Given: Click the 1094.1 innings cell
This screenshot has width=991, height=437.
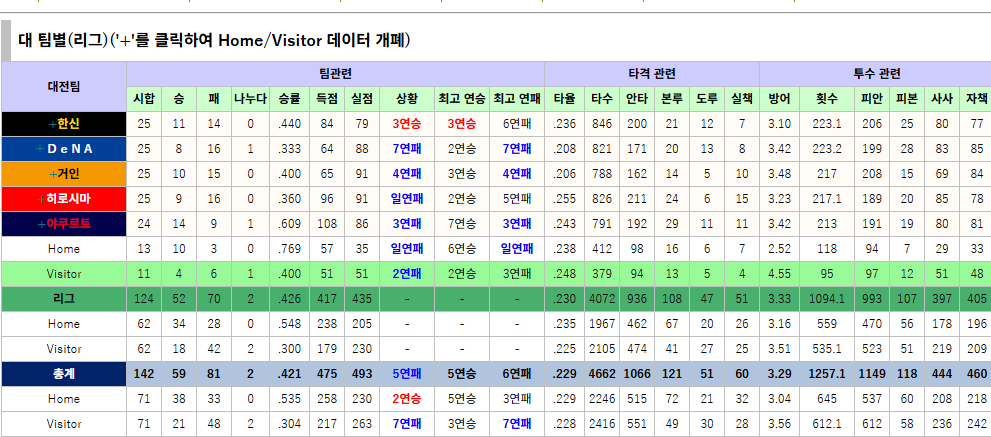Looking at the screenshot, I should click(x=827, y=299).
